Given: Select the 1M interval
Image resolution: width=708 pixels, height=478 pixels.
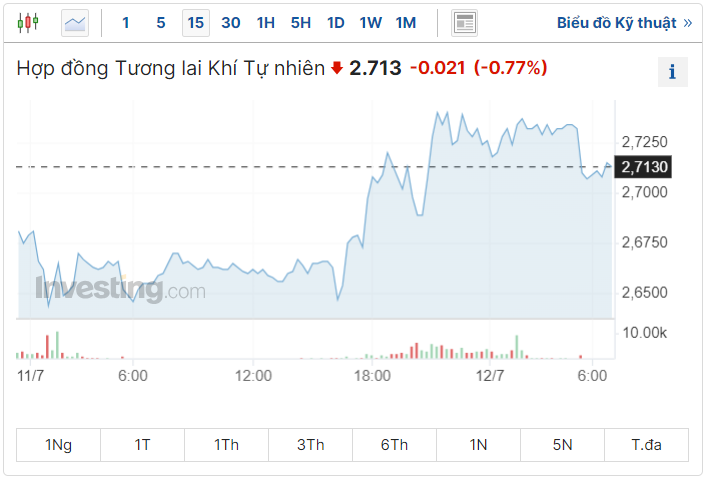Looking at the screenshot, I should 405,22.
